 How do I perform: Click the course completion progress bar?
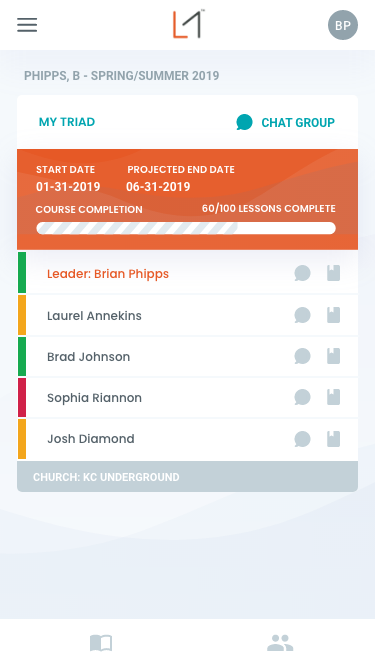pyautogui.click(x=186, y=228)
